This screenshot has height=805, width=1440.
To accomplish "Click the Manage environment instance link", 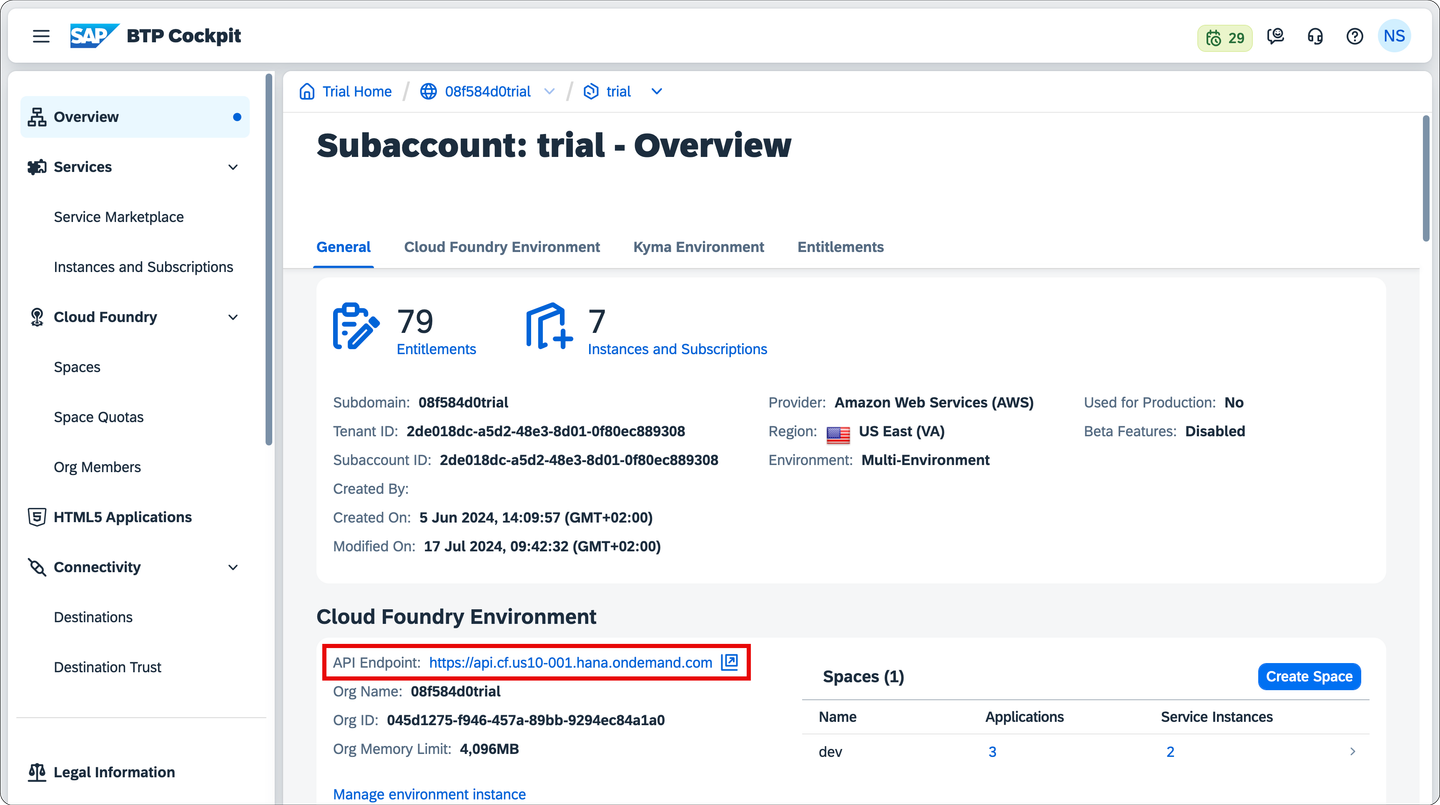I will (429, 794).
